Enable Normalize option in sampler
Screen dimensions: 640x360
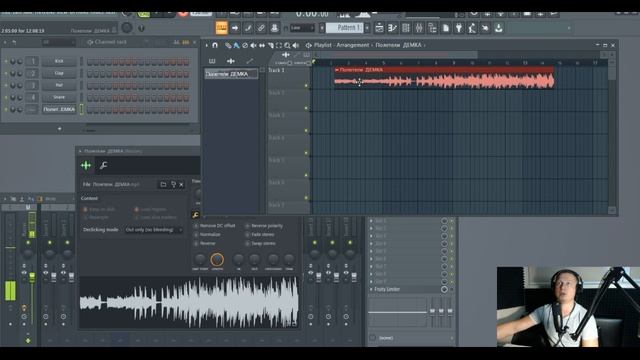pos(207,235)
